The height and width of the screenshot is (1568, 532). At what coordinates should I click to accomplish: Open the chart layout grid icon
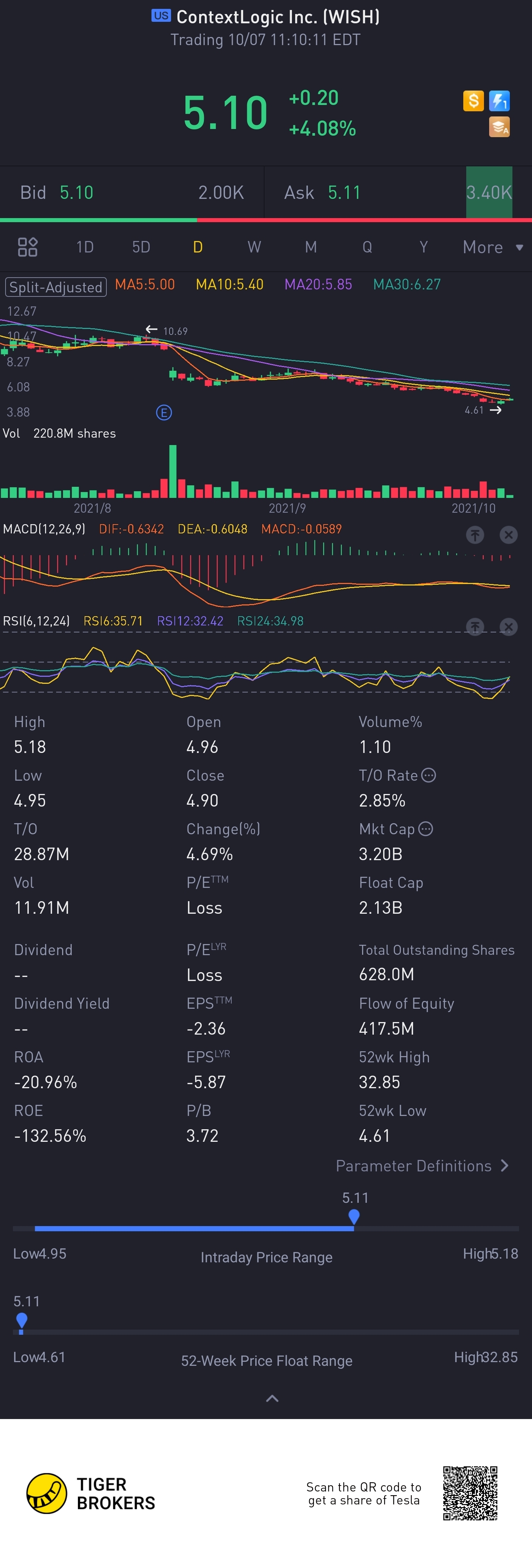click(28, 247)
